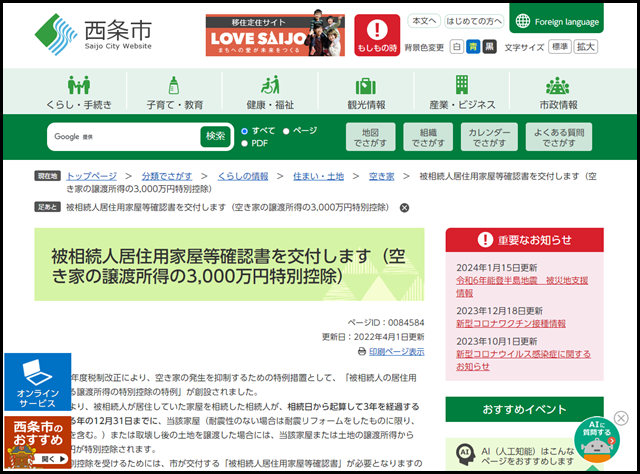Open the 子育て・教育 menu
Viewport: 640px width, 474px height.
(x=174, y=92)
